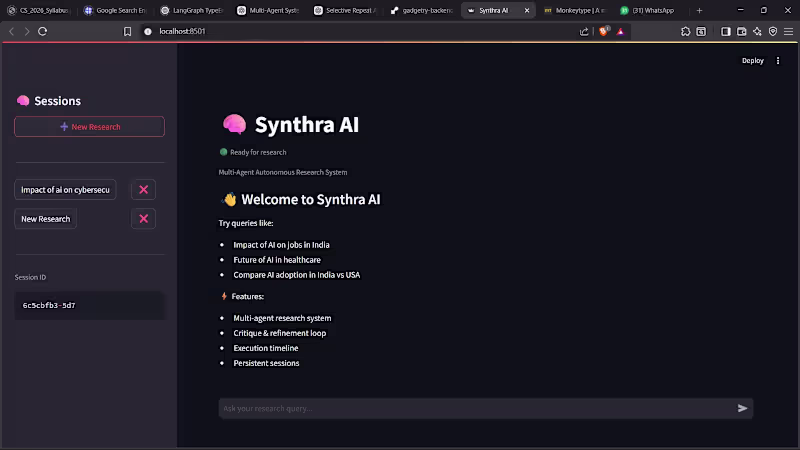800x450 pixels.
Task: Select the session ID 6c5cbfb3-5d7 code
Action: coord(49,305)
